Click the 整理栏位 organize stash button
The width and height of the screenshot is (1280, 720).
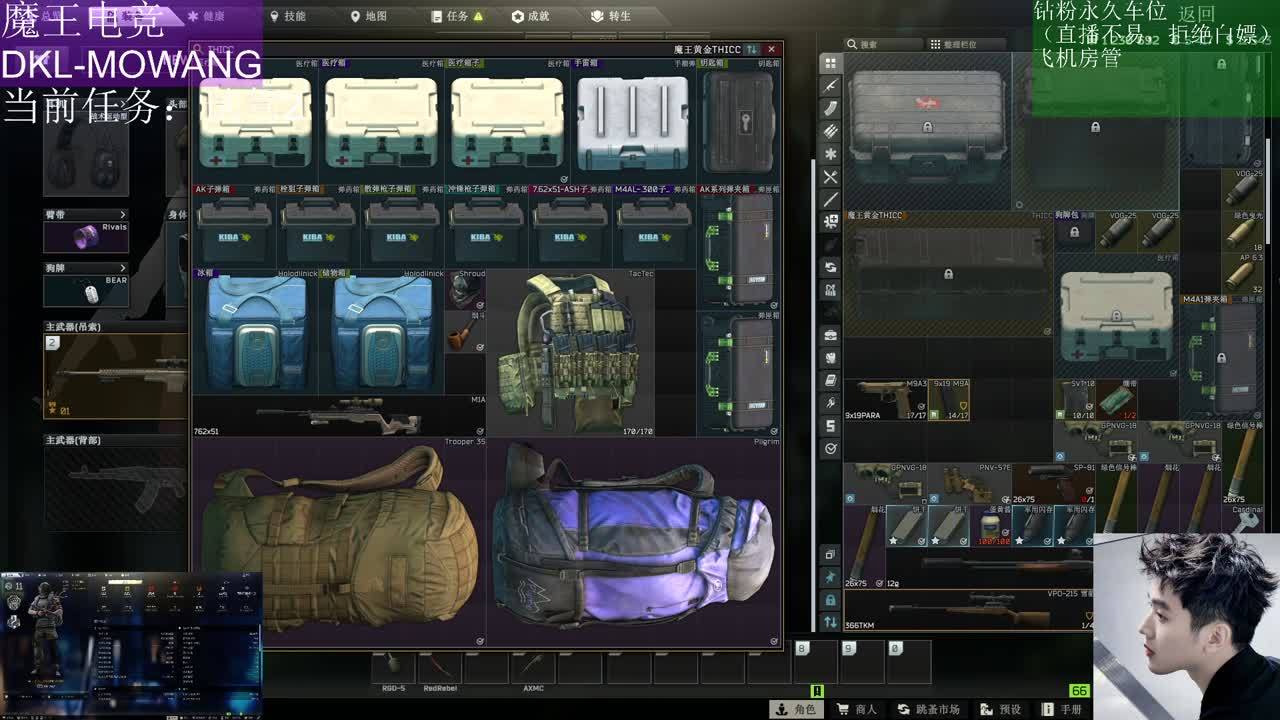(953, 44)
